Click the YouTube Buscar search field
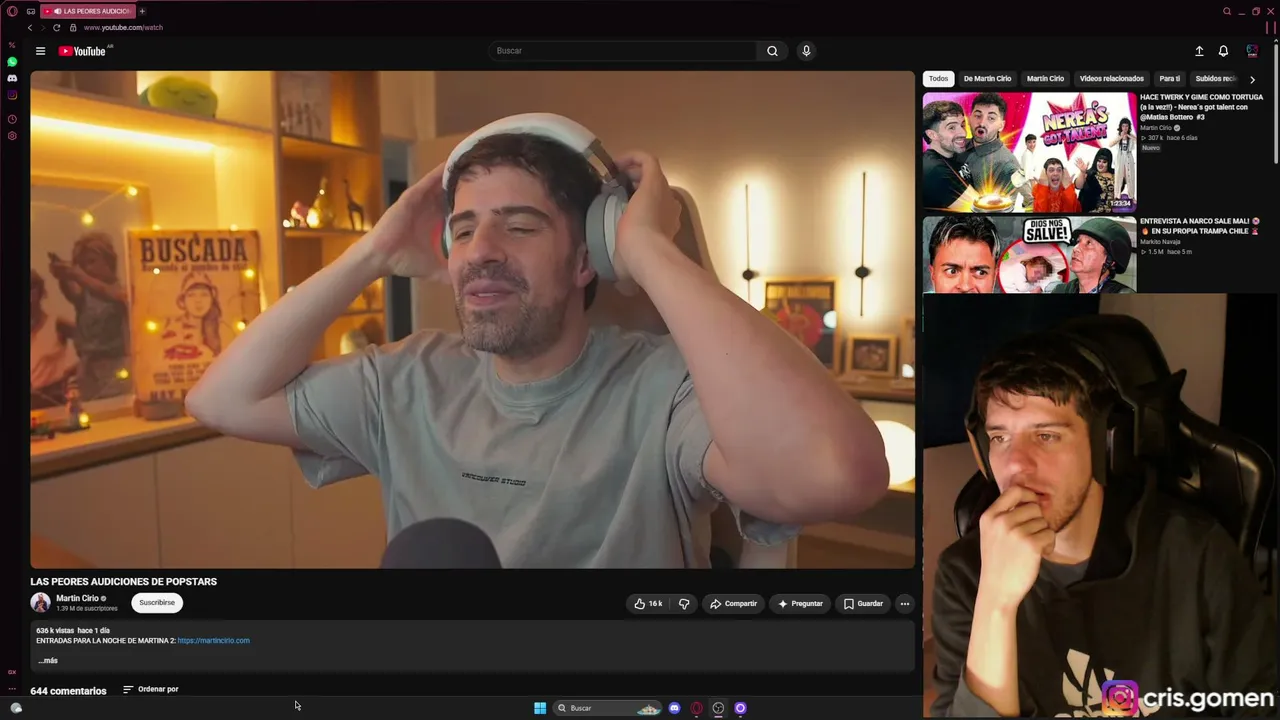Image resolution: width=1280 pixels, height=720 pixels. point(622,51)
